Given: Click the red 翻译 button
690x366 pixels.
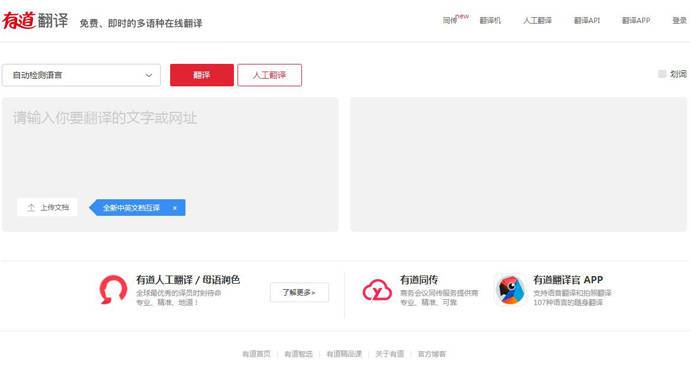Looking at the screenshot, I should (x=202, y=75).
